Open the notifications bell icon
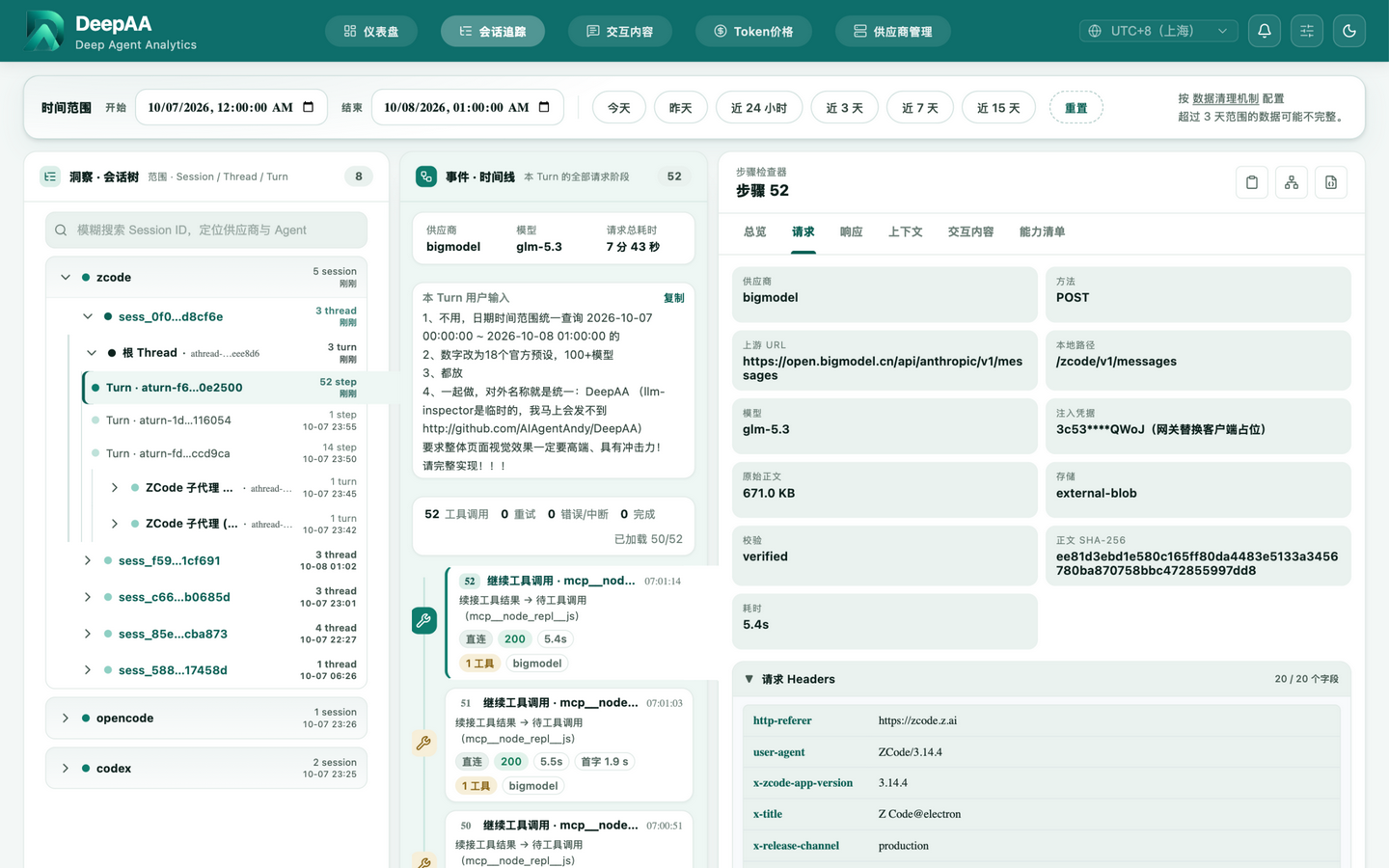This screenshot has height=868, width=1389. pos(1264,31)
